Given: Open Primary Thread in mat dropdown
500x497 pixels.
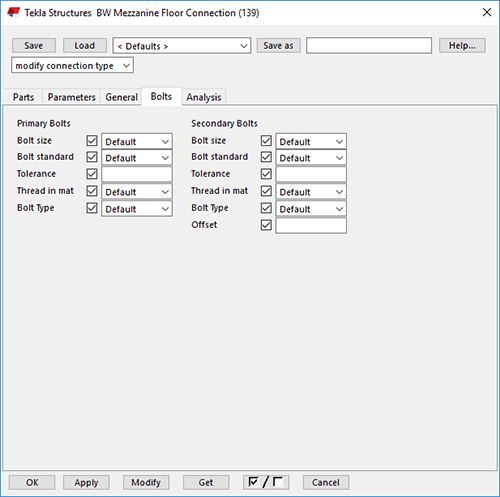Looking at the screenshot, I should [137, 192].
